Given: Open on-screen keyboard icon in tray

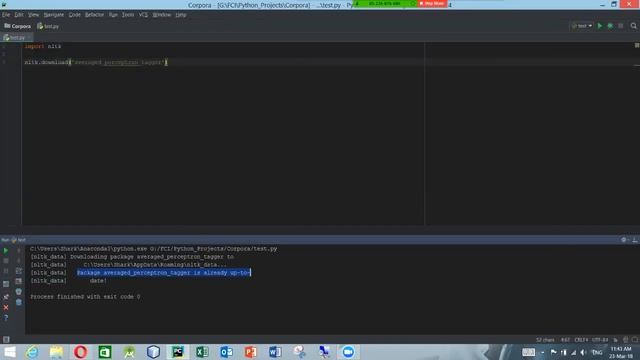Looking at the screenshot, I should click(x=529, y=352).
